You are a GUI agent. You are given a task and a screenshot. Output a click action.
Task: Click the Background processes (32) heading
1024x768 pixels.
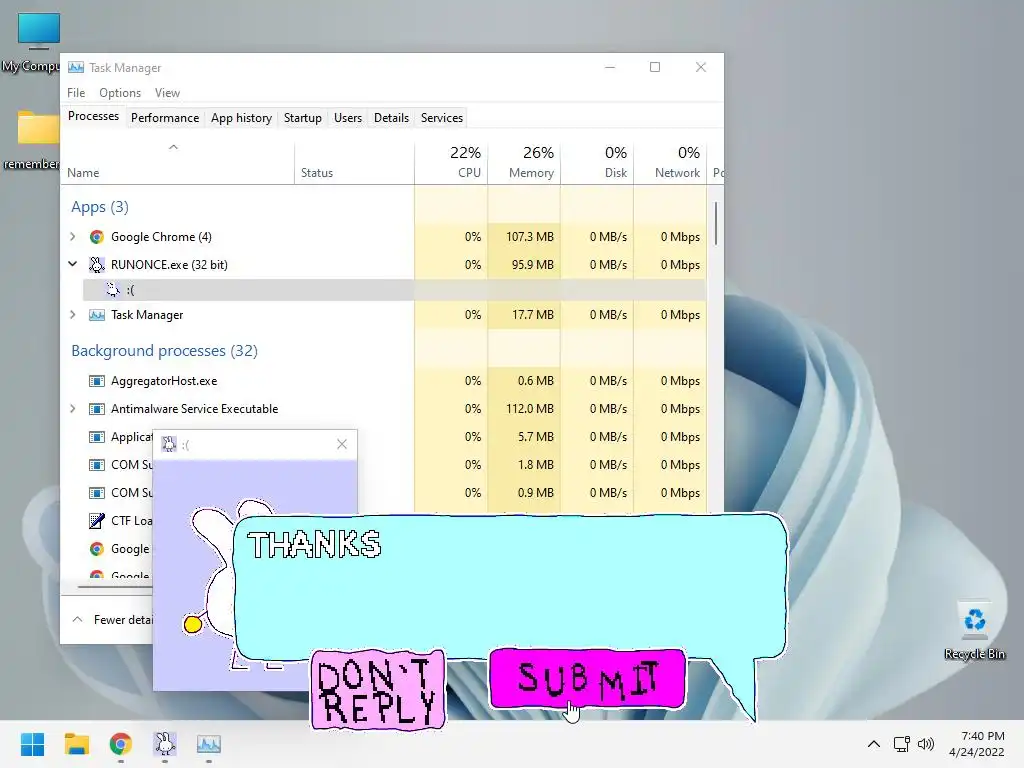(x=165, y=351)
